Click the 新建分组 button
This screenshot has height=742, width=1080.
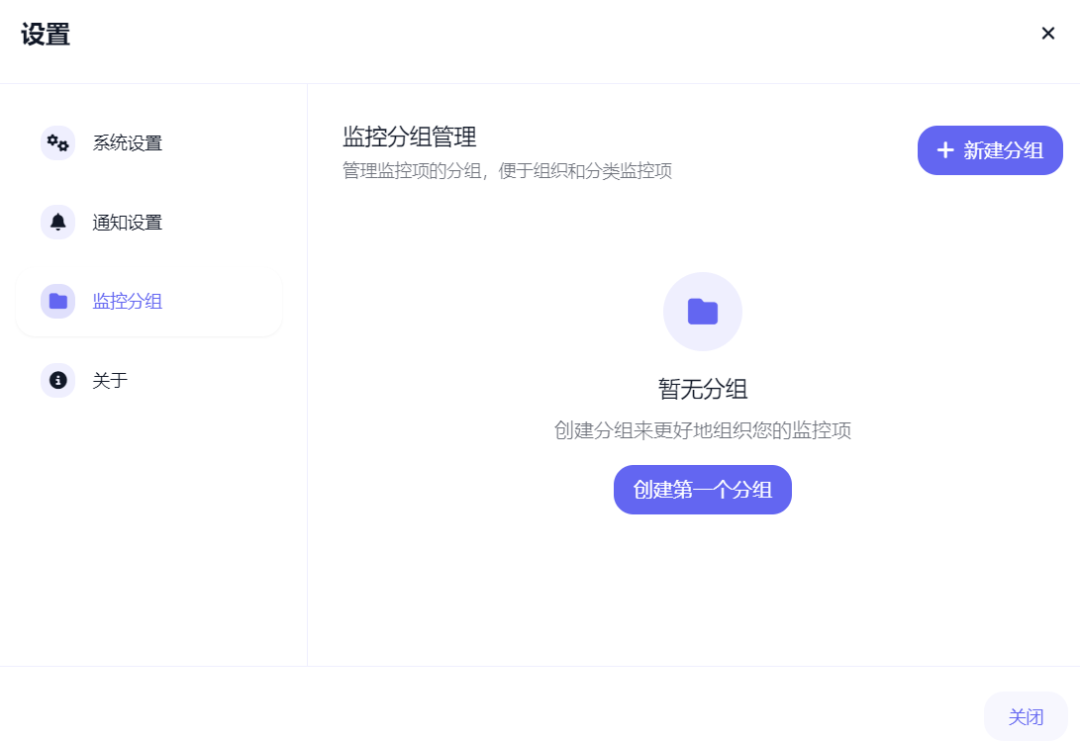point(990,150)
